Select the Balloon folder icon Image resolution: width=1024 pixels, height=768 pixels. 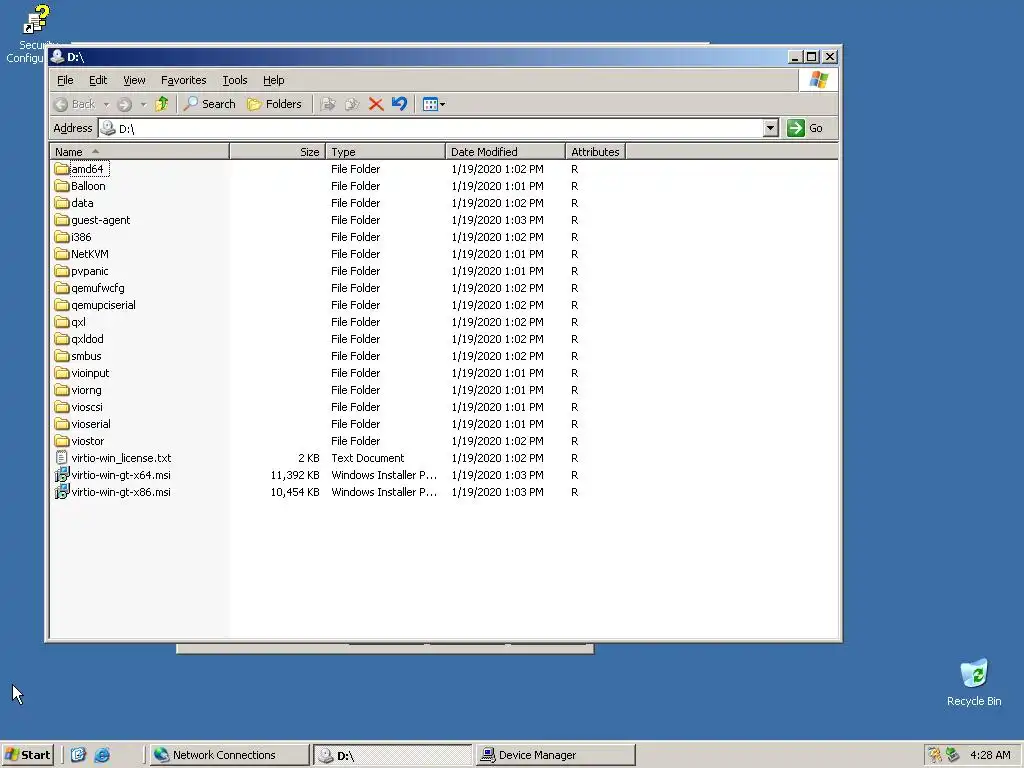pos(62,186)
